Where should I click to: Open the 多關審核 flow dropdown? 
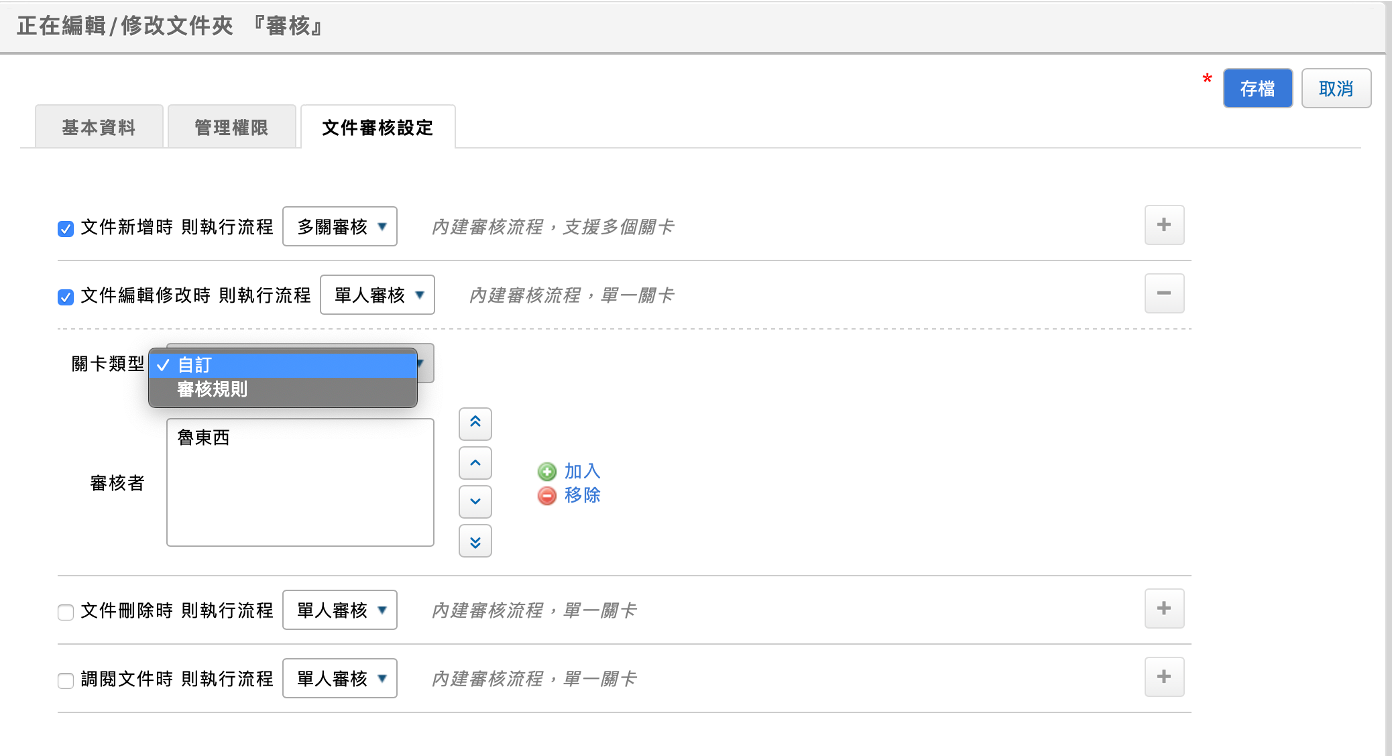[340, 227]
